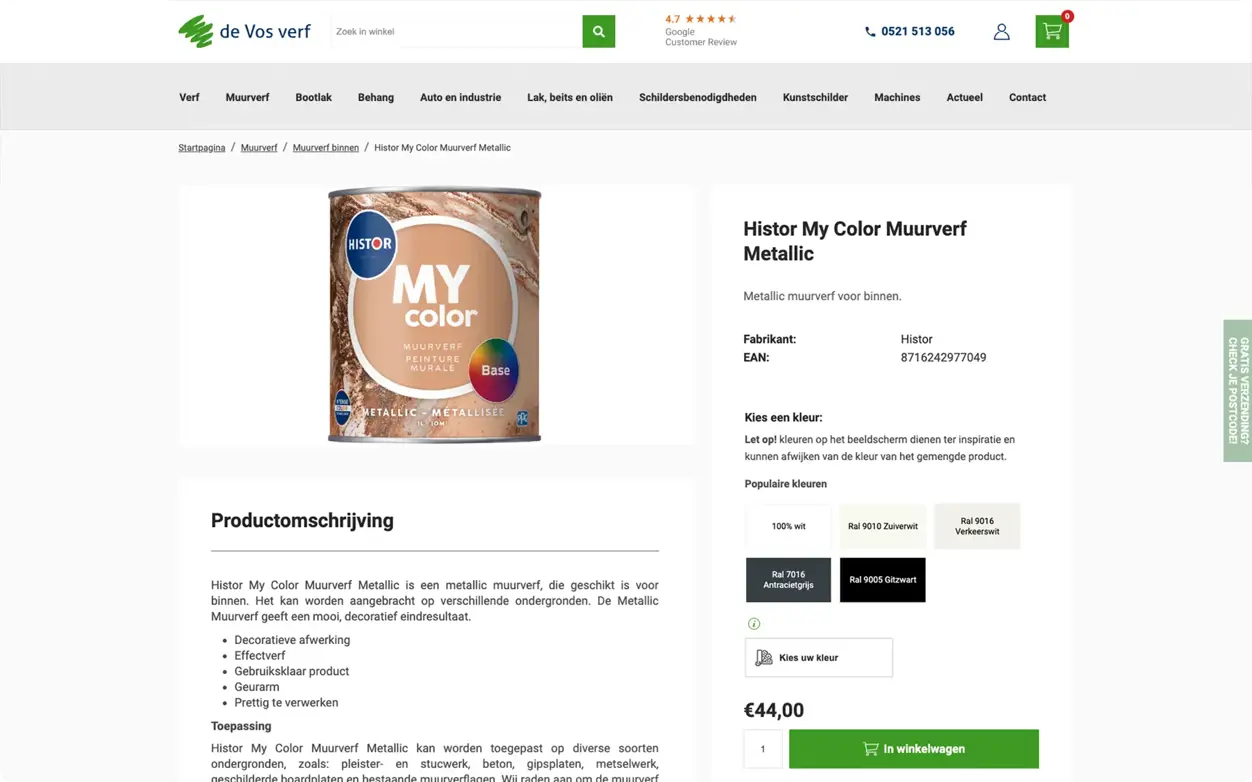Call phone number 0521 513 056
The width and height of the screenshot is (1252, 782).
910,32
